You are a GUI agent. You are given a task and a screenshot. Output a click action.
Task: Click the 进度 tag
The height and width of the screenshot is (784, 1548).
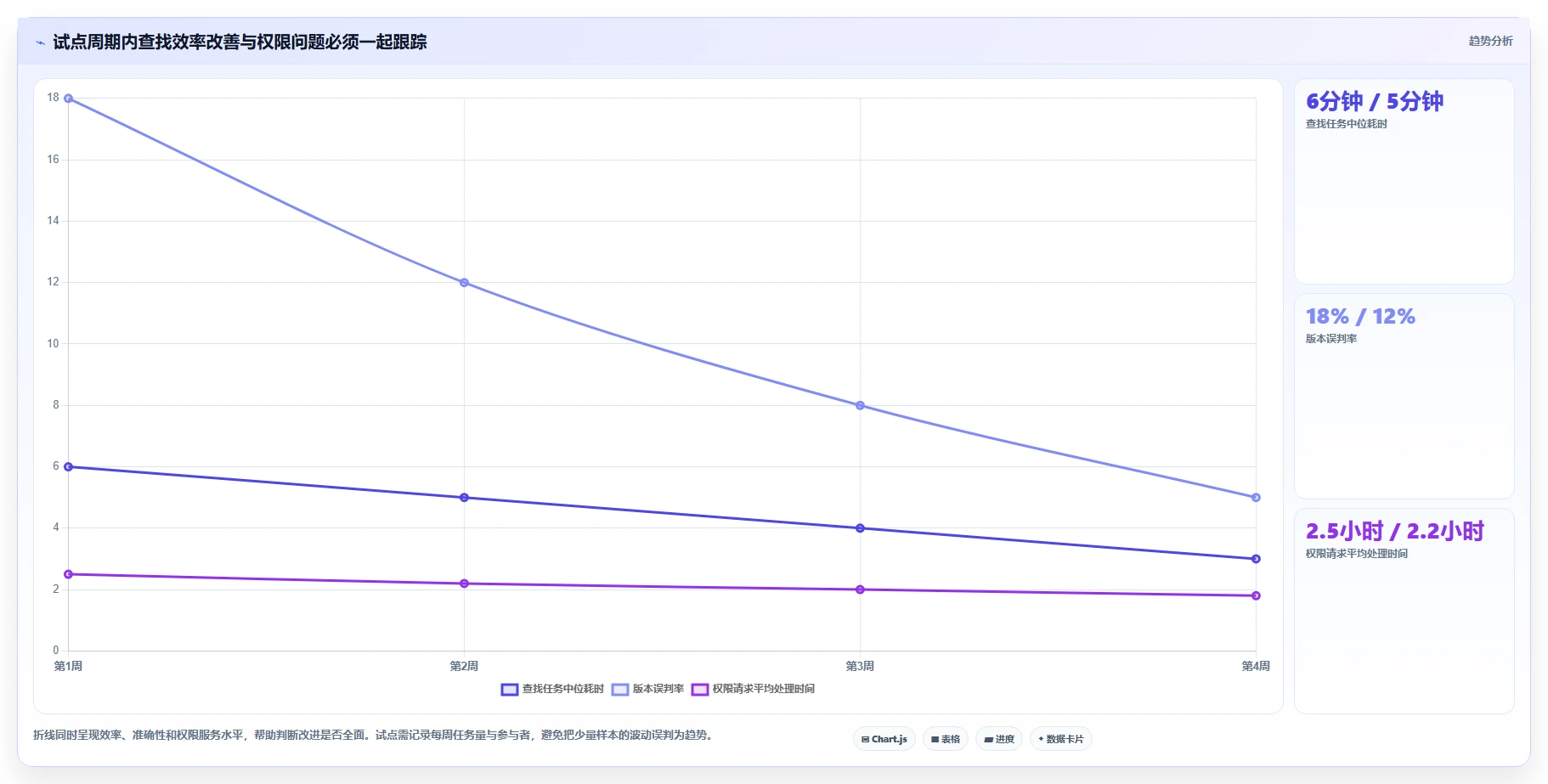tap(999, 739)
